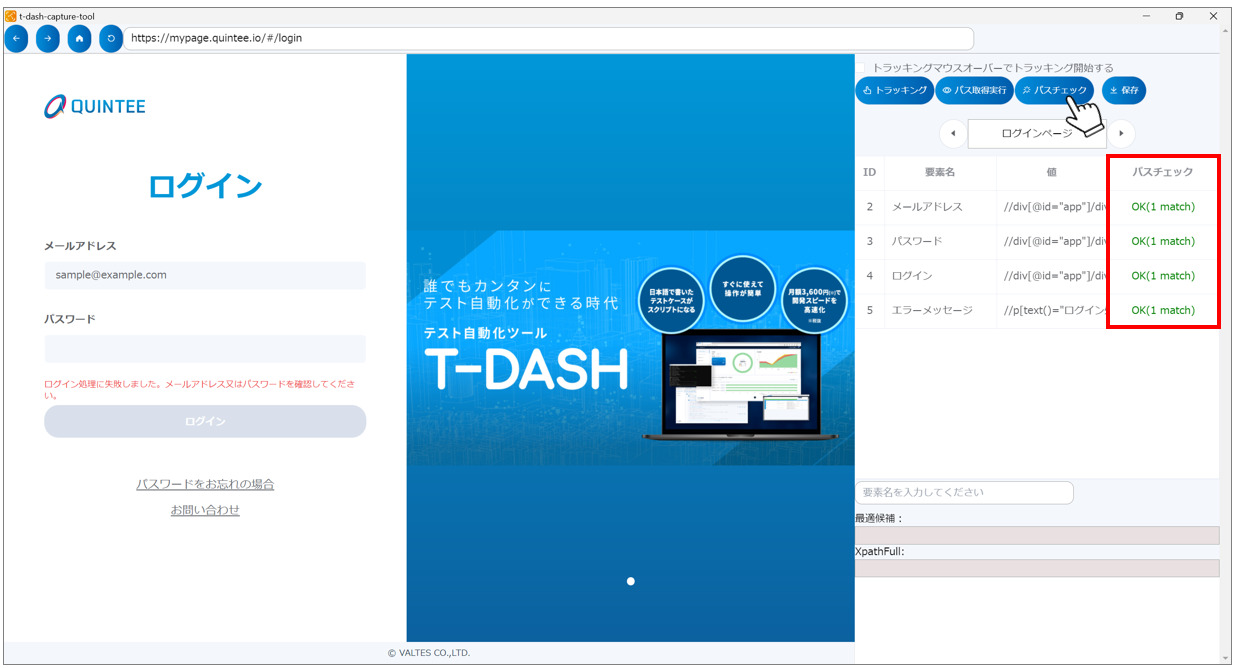
Task: Go to the home page icon
Action: [79, 38]
